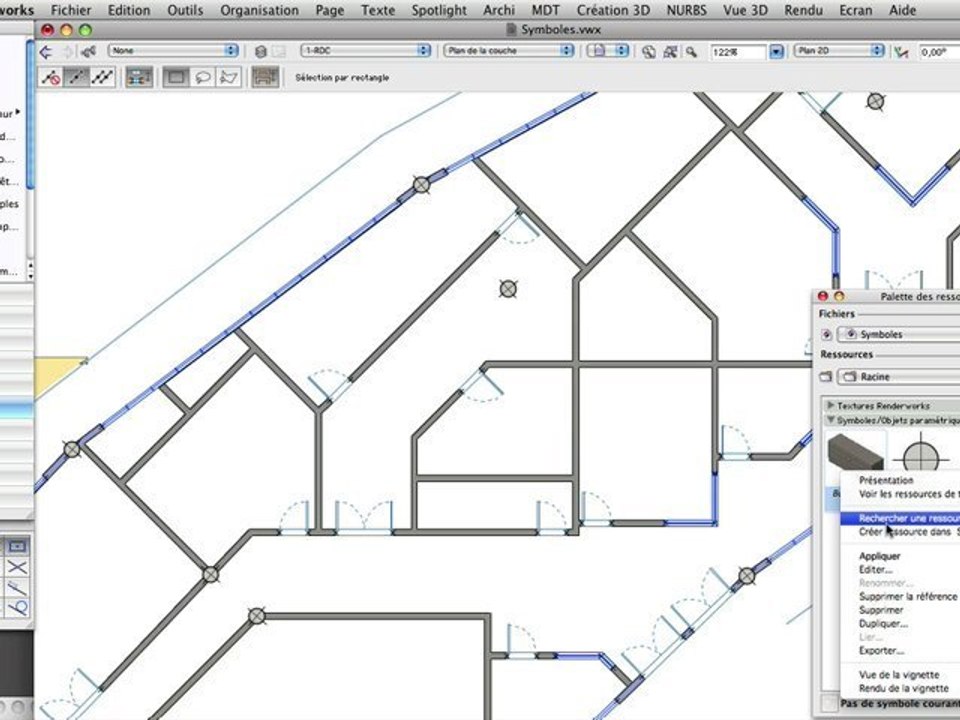The width and height of the screenshot is (960, 720).
Task: Open the 1-RDC layer dropdown
Action: pos(366,51)
